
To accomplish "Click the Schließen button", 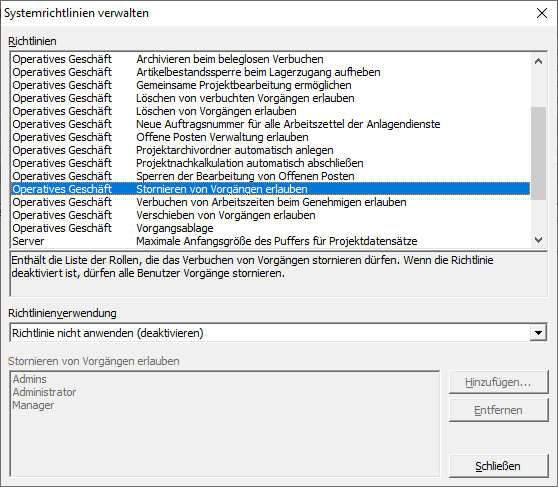I will pyautogui.click(x=498, y=466).
